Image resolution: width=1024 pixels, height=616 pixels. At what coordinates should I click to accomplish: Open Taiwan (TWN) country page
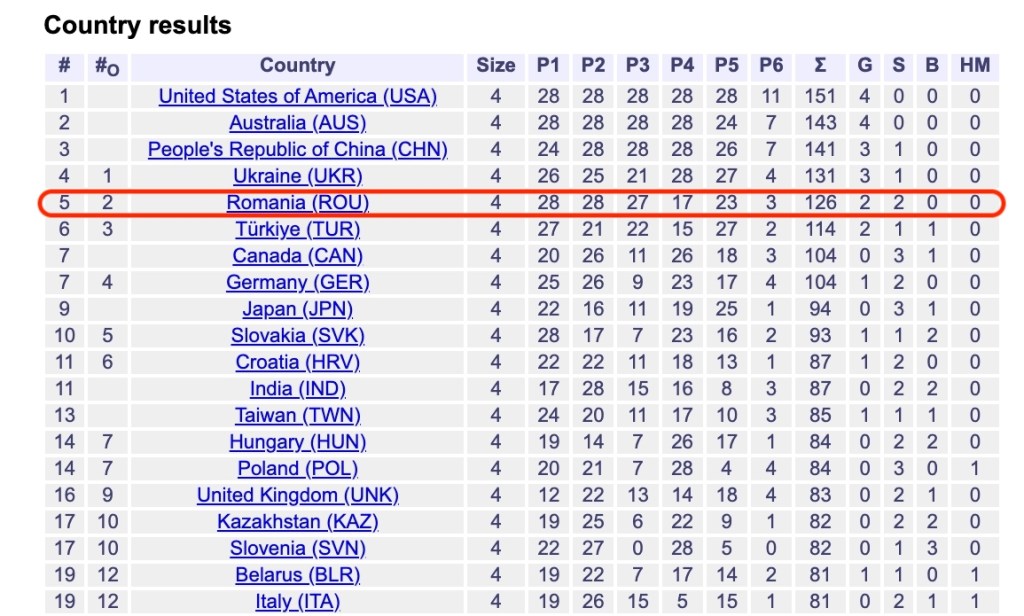pyautogui.click(x=297, y=415)
